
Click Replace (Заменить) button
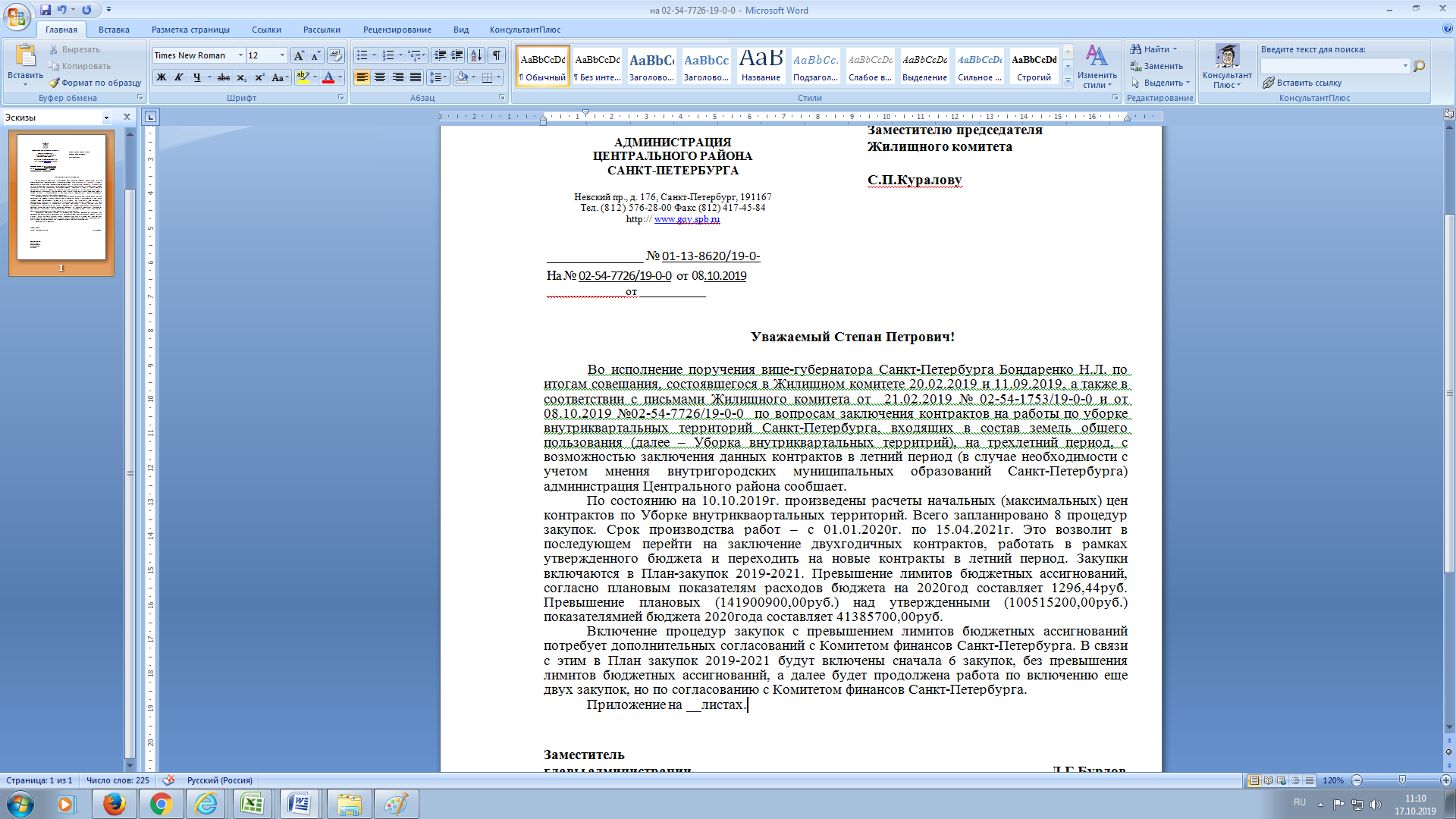tap(1156, 66)
